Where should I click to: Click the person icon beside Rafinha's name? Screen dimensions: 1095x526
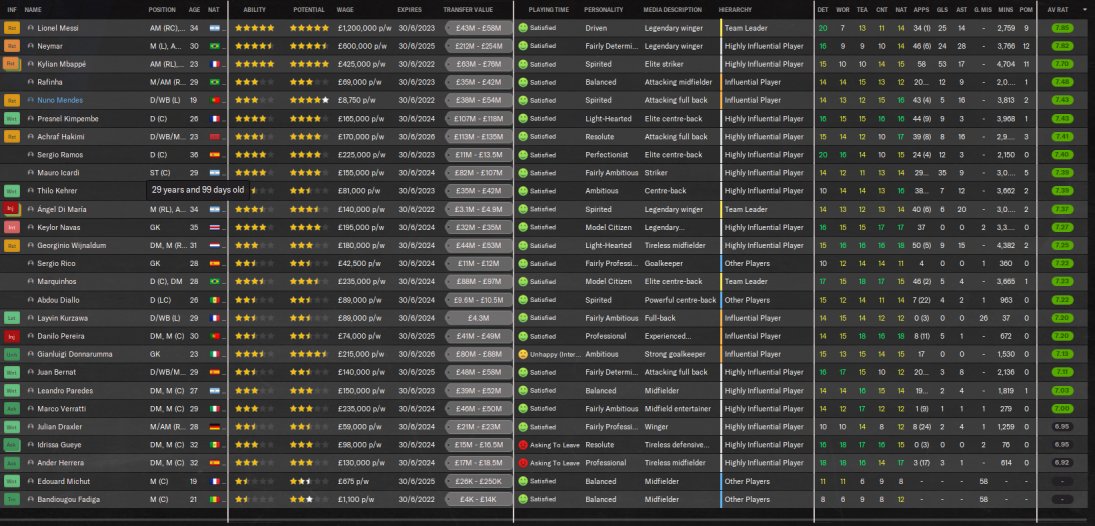tap(31, 82)
